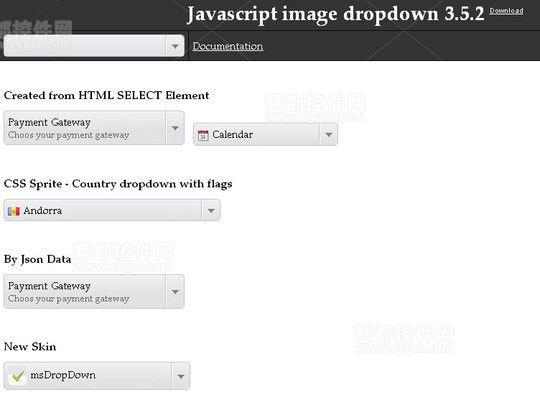Viewport: 540px width, 397px height.
Task: Click the 'Created from HTML SELECT Element' heading
Action: 106,95
